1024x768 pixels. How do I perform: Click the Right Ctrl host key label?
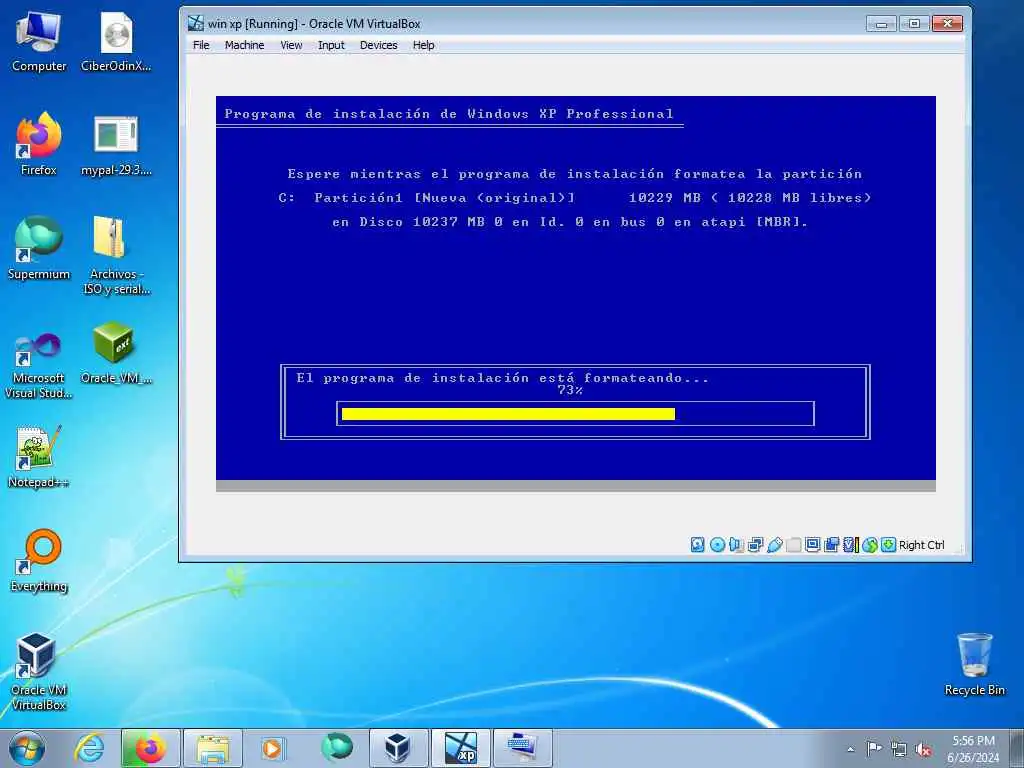point(921,545)
